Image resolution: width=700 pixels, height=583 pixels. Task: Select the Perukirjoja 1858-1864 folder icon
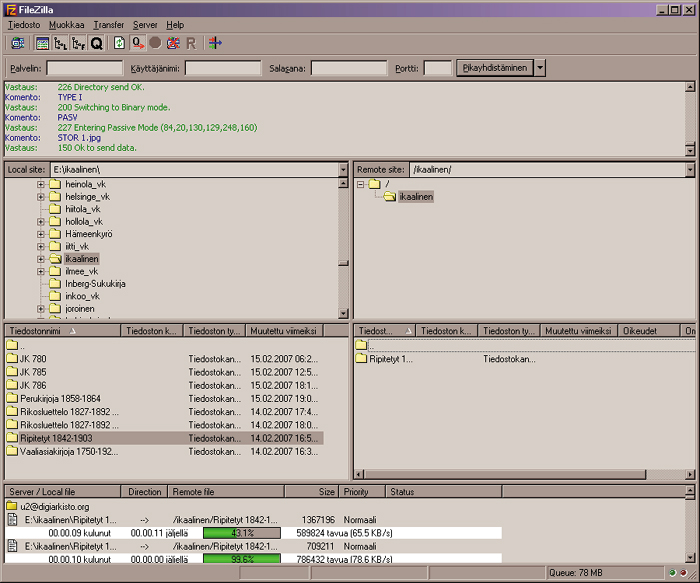pos(12,398)
